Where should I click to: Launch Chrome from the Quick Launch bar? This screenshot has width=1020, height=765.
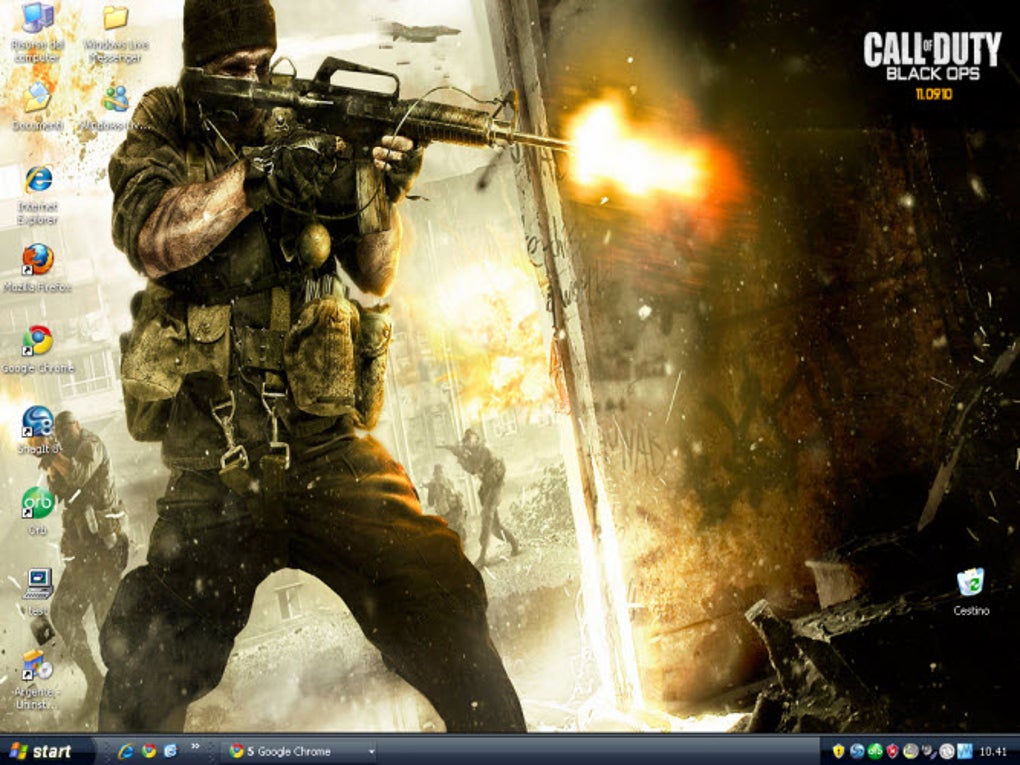149,751
